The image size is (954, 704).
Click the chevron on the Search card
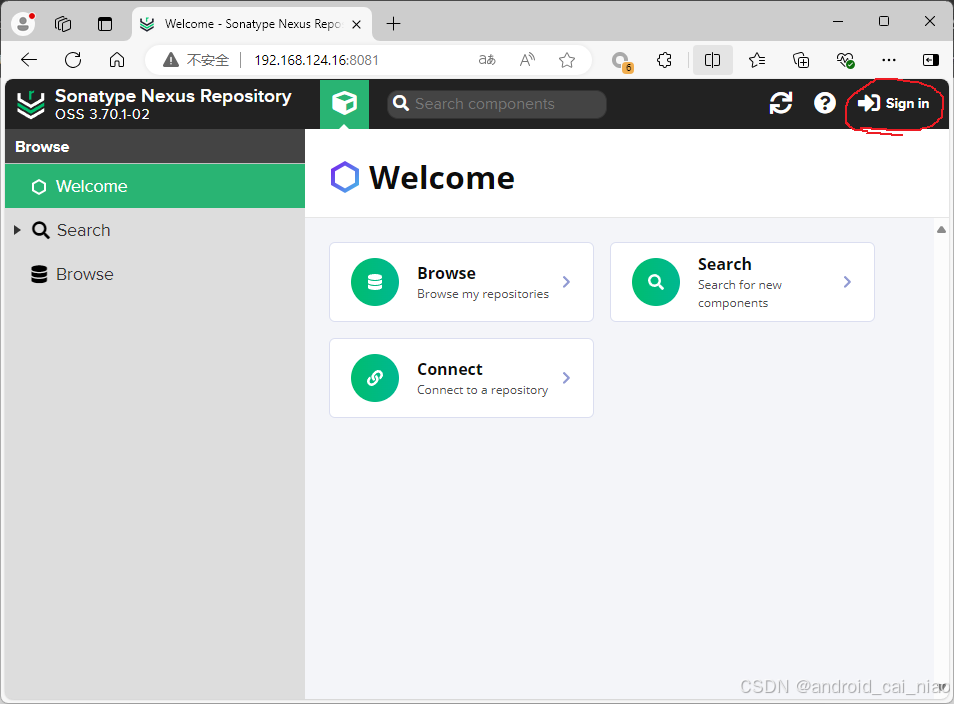848,282
